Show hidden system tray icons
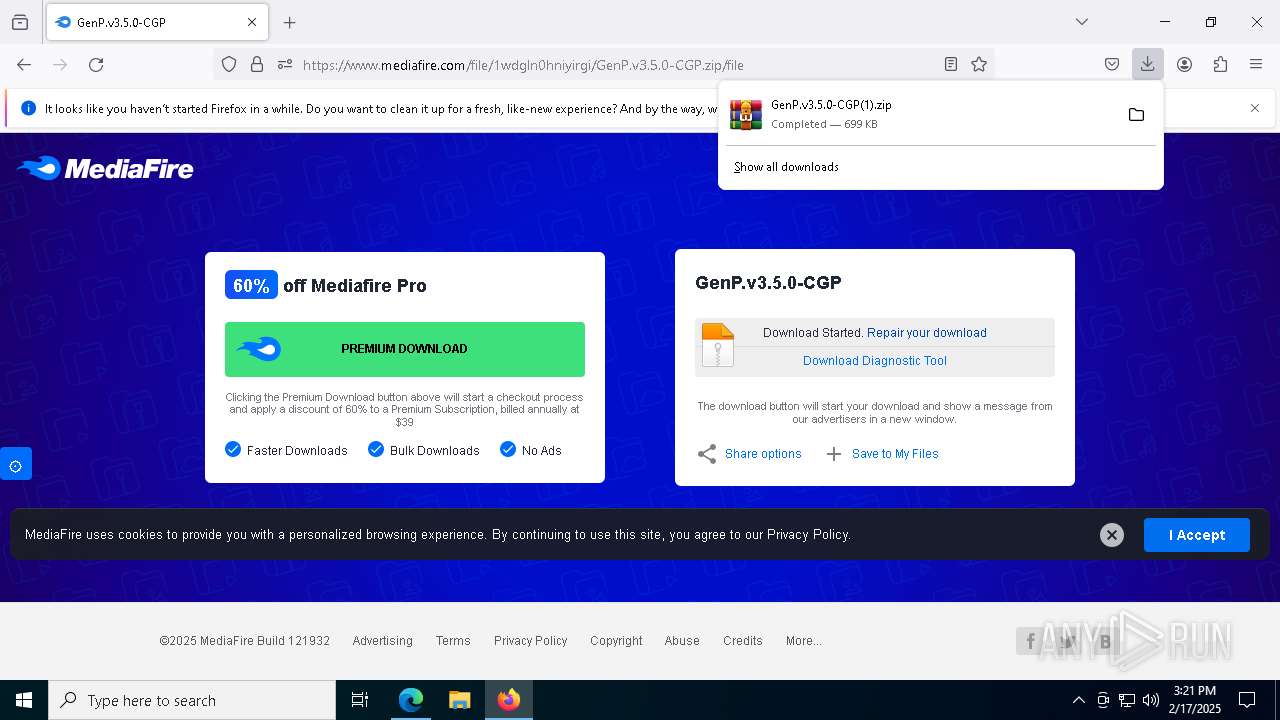 (x=1078, y=700)
